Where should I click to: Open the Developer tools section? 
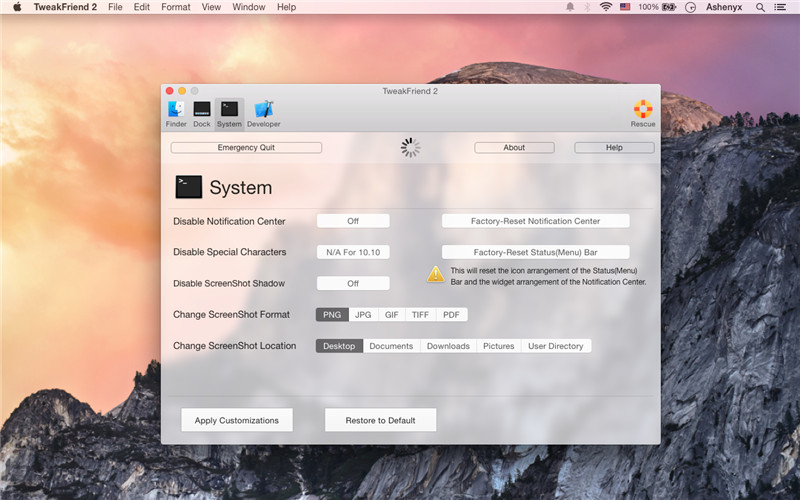264,113
